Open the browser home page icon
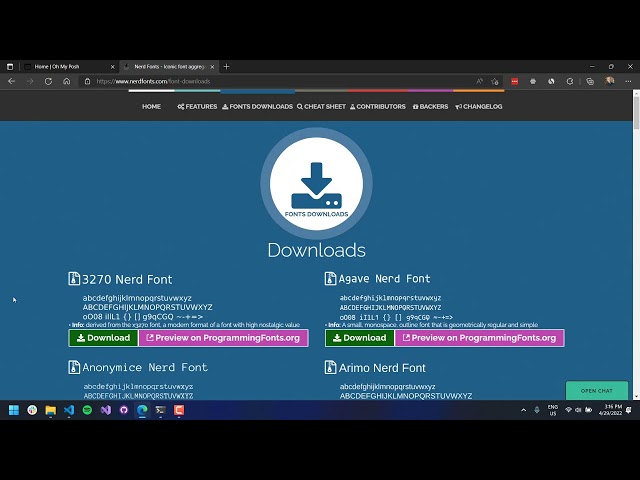 (67, 81)
